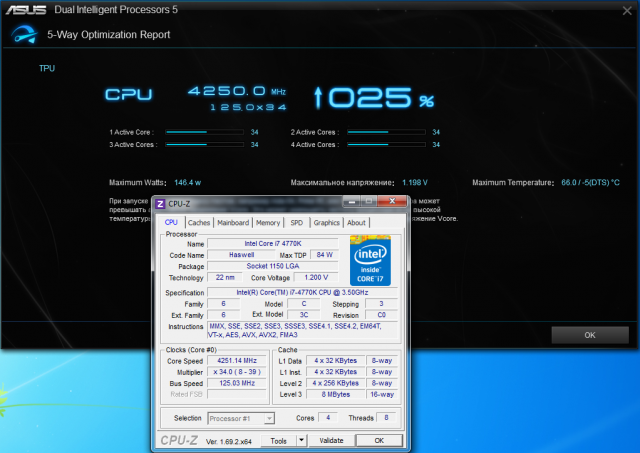Close the CPU-Z window
This screenshot has width=640, height=453.
tap(392, 201)
